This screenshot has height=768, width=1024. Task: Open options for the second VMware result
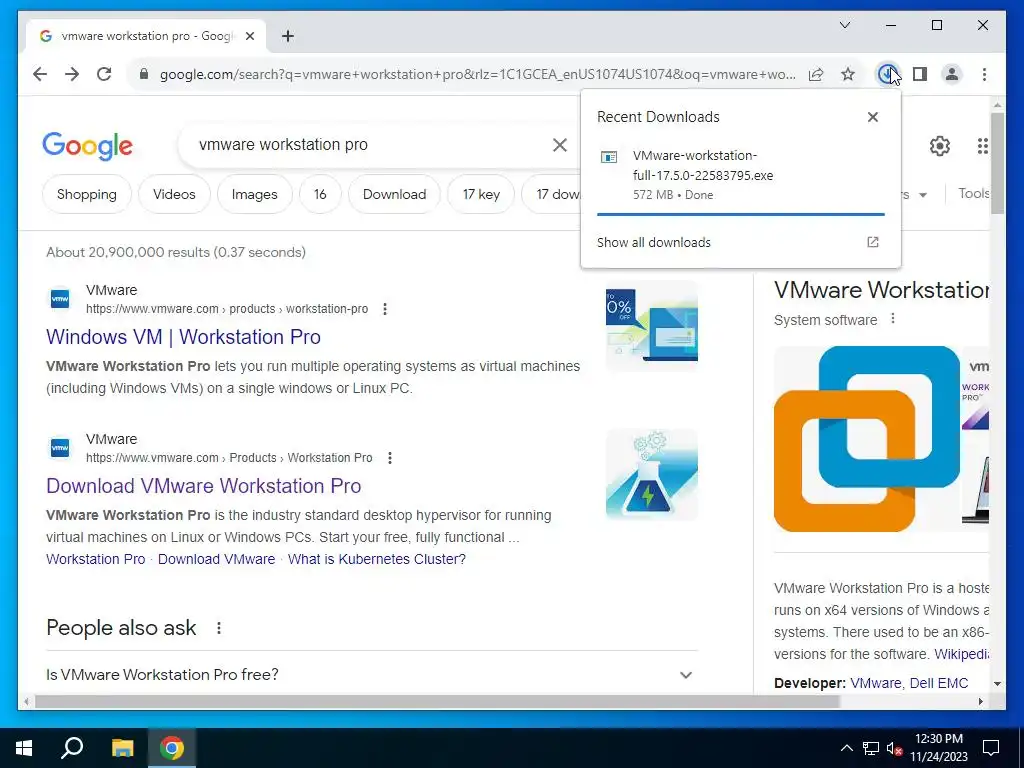[389, 458]
